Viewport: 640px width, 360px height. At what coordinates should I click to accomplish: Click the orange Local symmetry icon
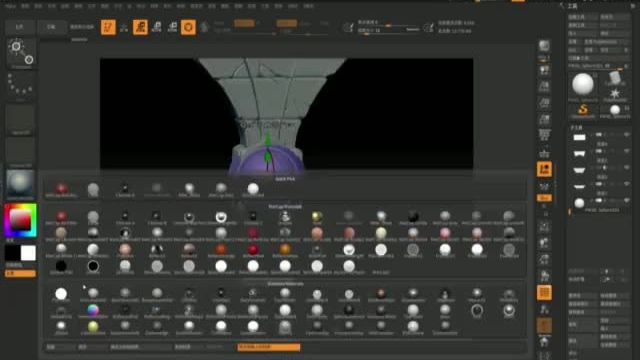(544, 169)
